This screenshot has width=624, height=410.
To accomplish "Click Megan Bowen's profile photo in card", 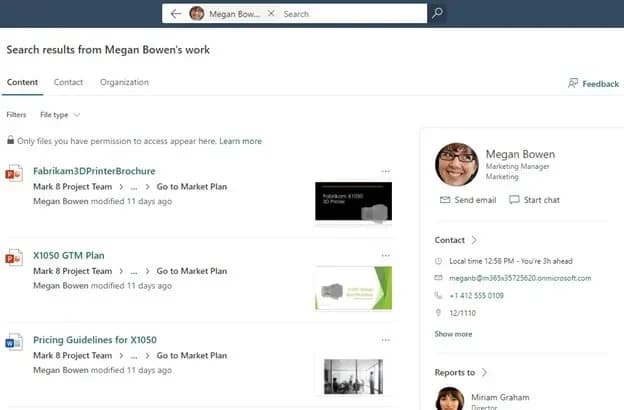I will 457,164.
